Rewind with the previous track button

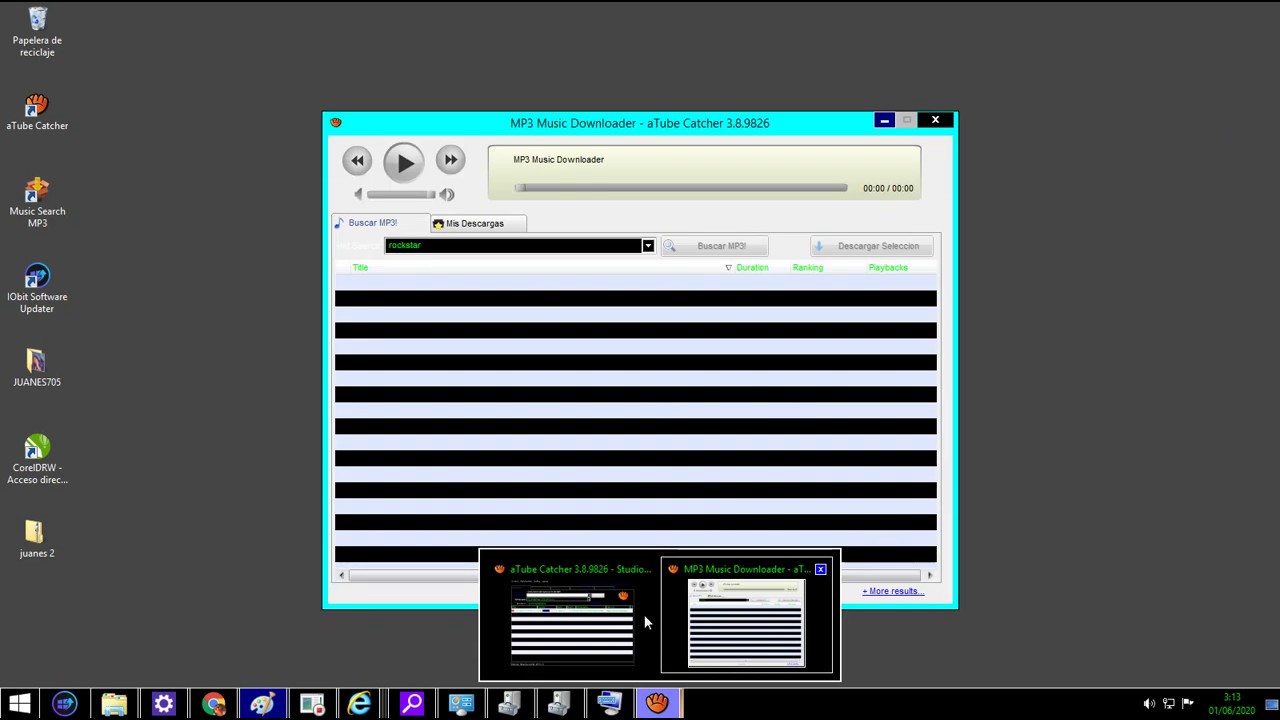pyautogui.click(x=357, y=160)
